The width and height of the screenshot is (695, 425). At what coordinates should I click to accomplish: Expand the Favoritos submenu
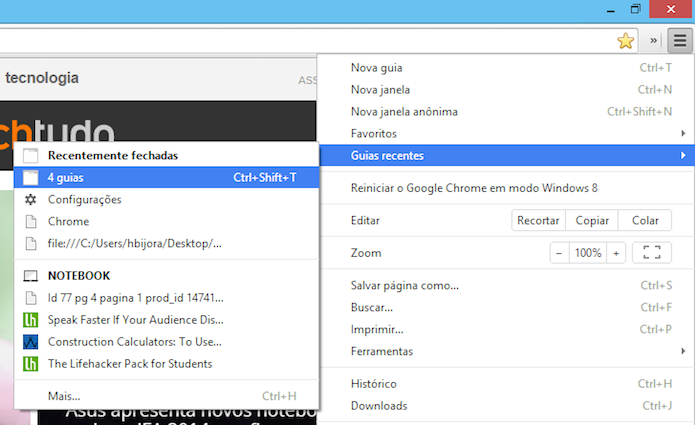tap(507, 133)
